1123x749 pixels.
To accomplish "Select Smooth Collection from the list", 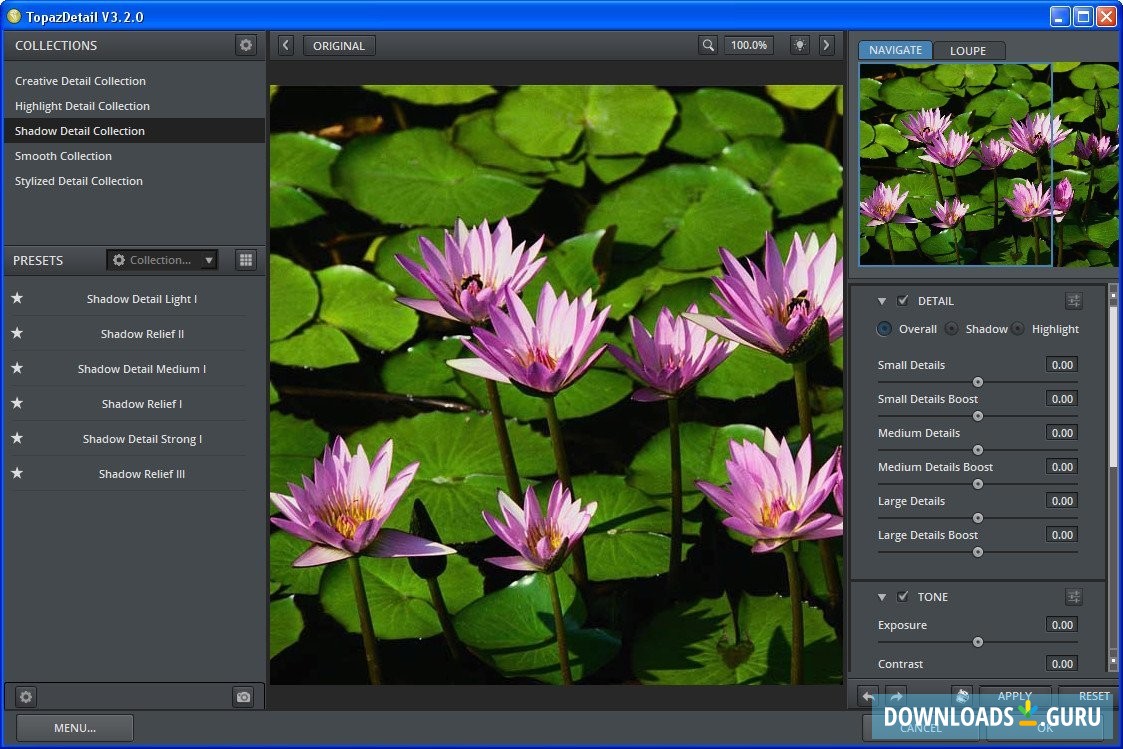I will [x=63, y=156].
